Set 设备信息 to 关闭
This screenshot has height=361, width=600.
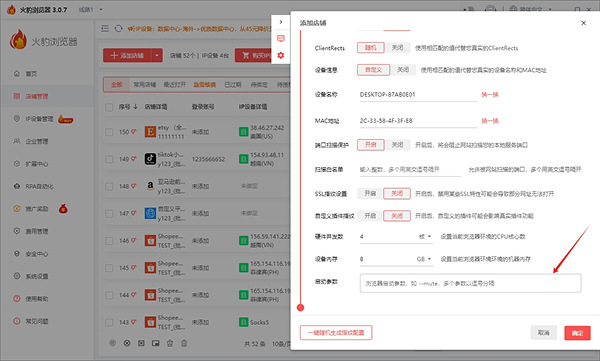(x=403, y=70)
